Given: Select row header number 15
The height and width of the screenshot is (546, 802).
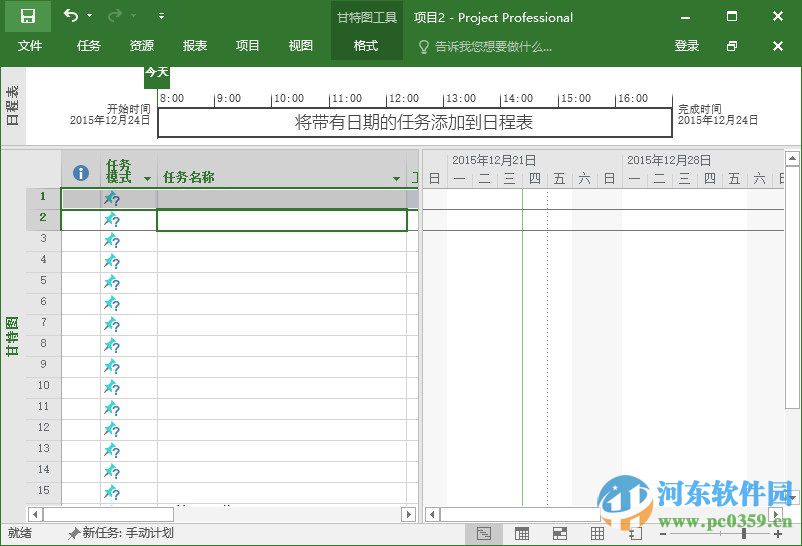Looking at the screenshot, I should point(43,490).
